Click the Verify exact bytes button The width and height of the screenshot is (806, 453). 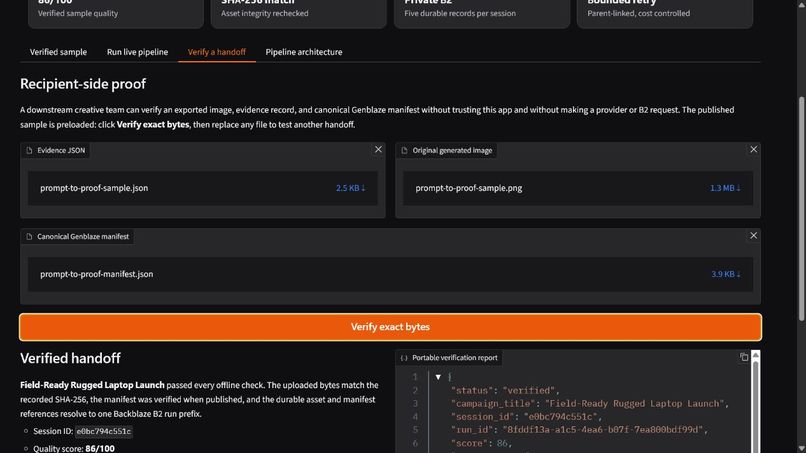tap(390, 327)
